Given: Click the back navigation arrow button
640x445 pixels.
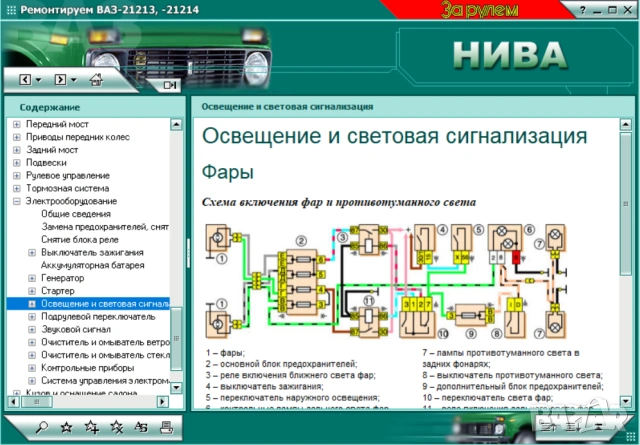Looking at the screenshot, I should point(25,79).
